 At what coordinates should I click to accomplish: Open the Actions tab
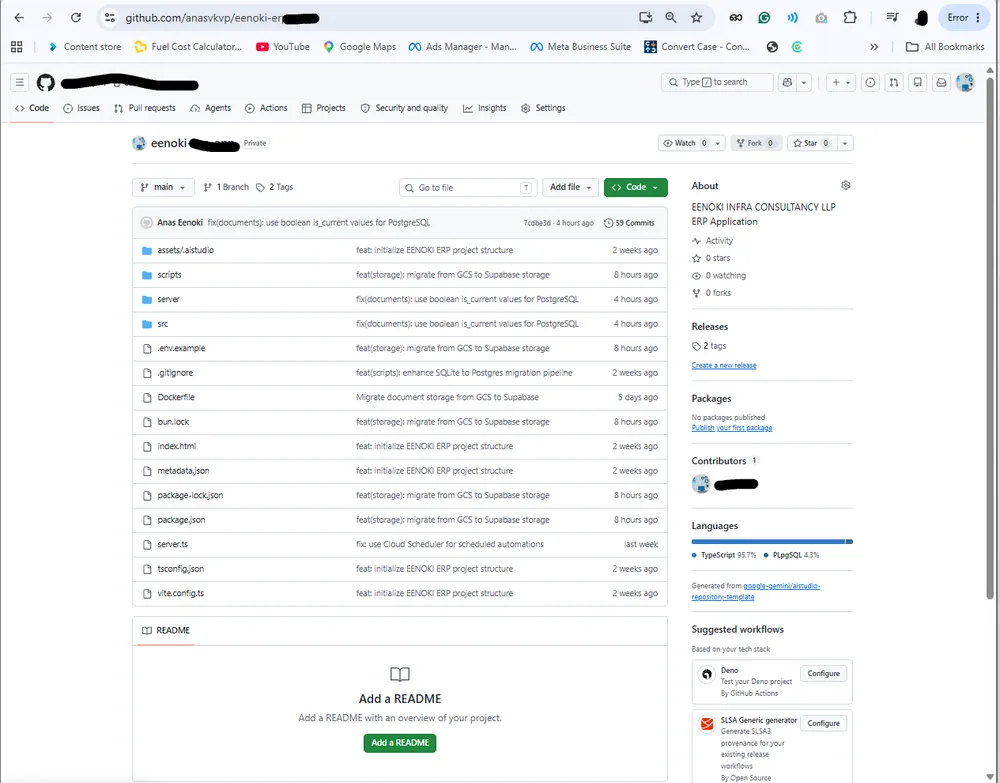click(267, 108)
